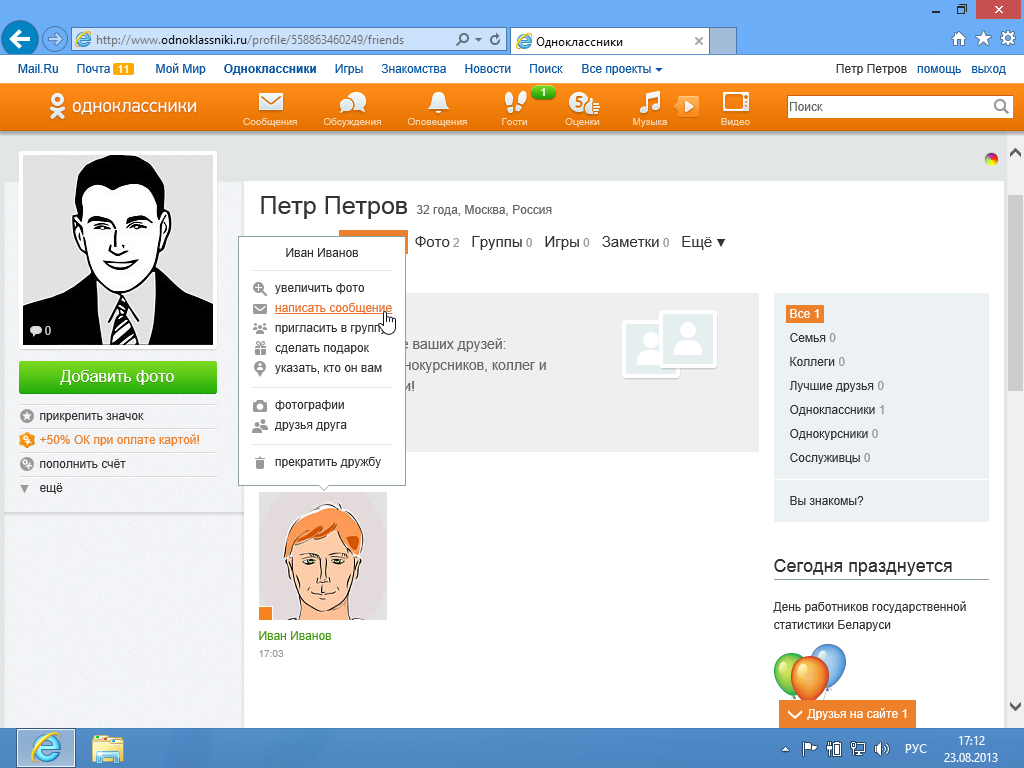Viewport: 1024px width, 768px height.
Task: Expand ещё under the profile photo
Action: pyautogui.click(x=51, y=488)
